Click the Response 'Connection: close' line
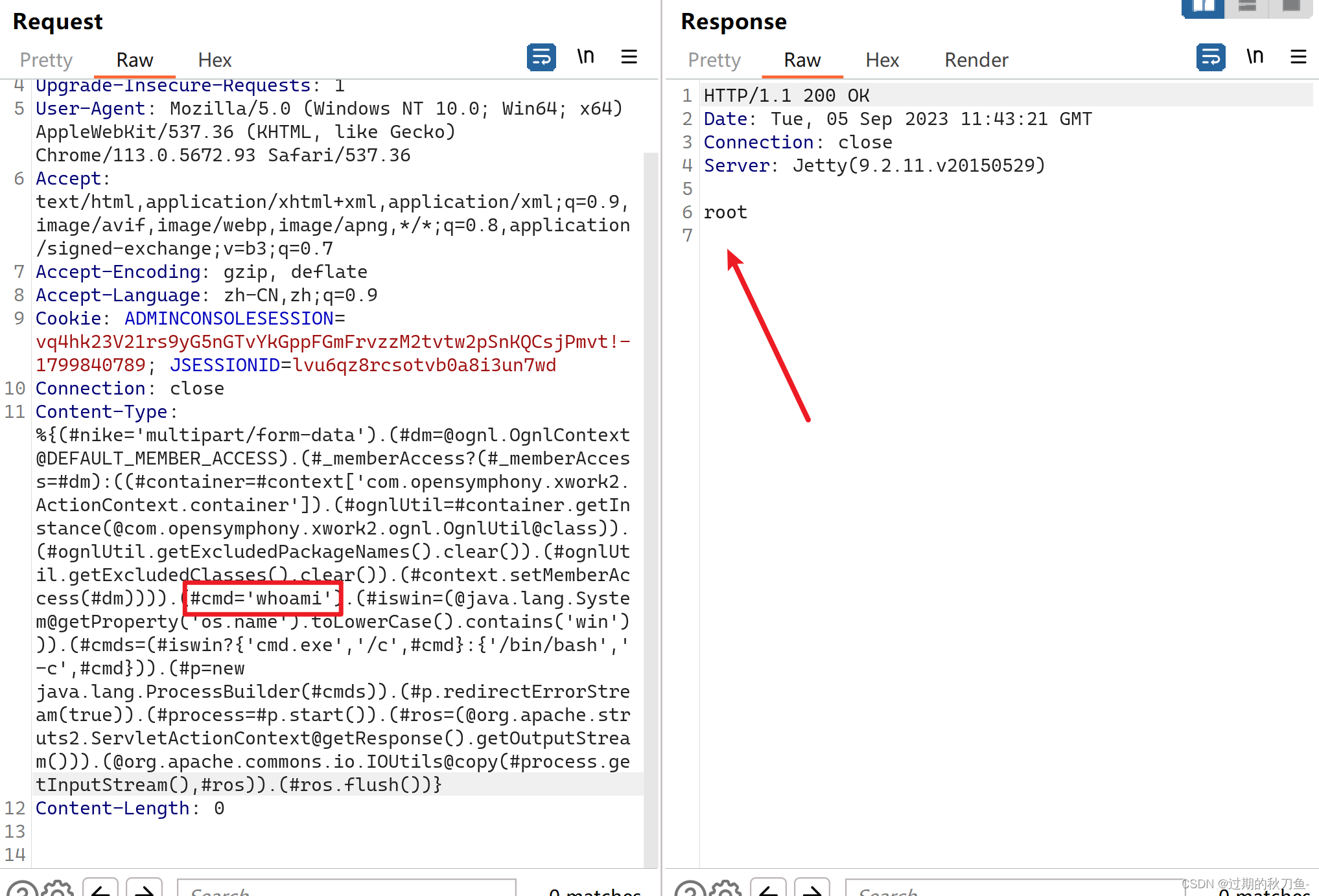The height and width of the screenshot is (896, 1319). coord(798,143)
